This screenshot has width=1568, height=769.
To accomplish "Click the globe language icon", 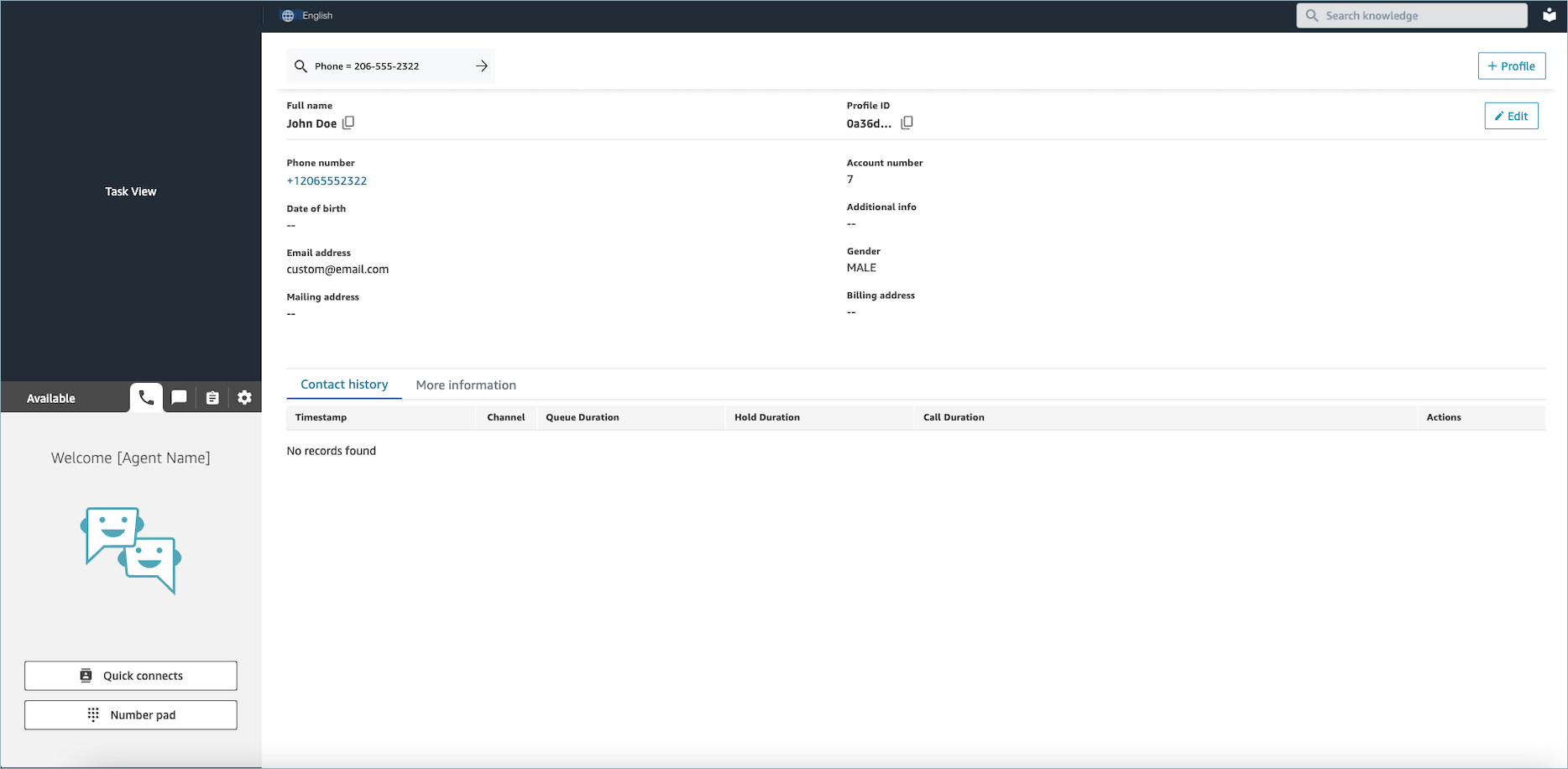I will tap(288, 16).
